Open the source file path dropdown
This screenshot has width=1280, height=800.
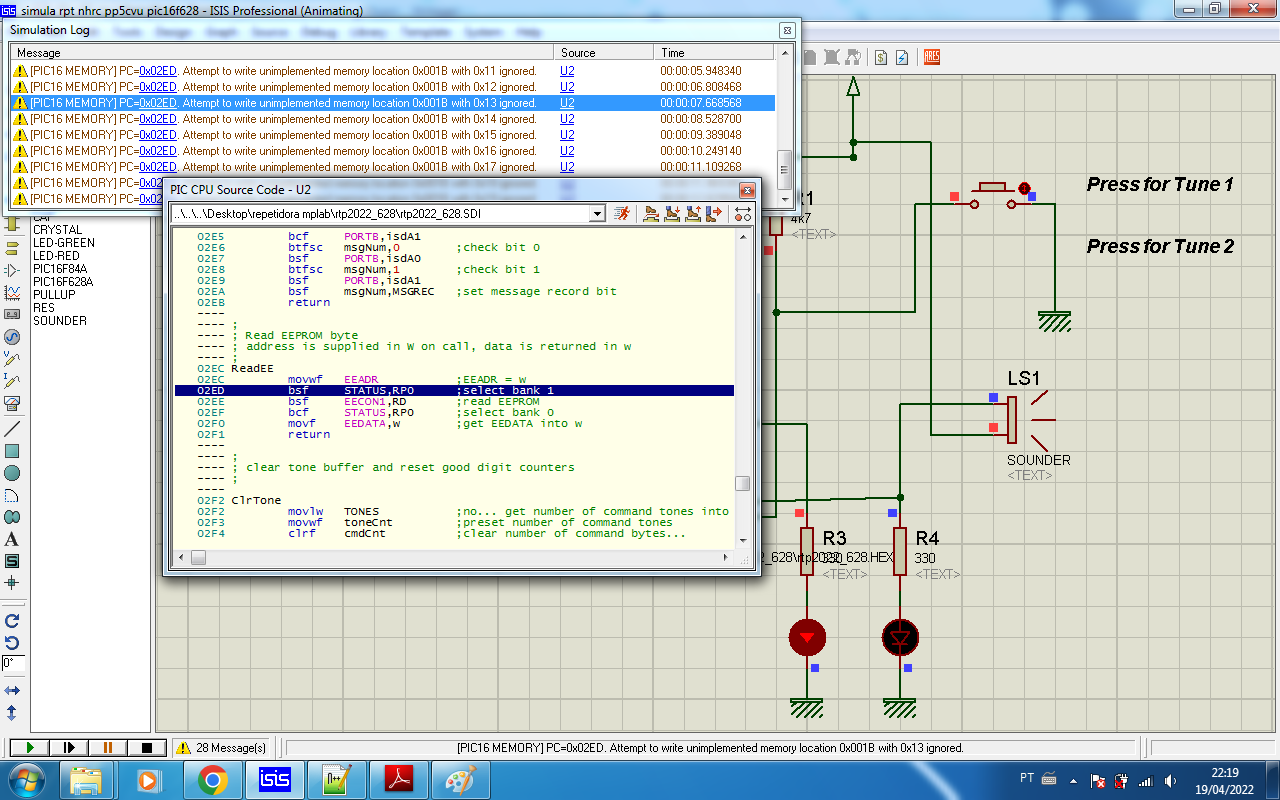[597, 213]
